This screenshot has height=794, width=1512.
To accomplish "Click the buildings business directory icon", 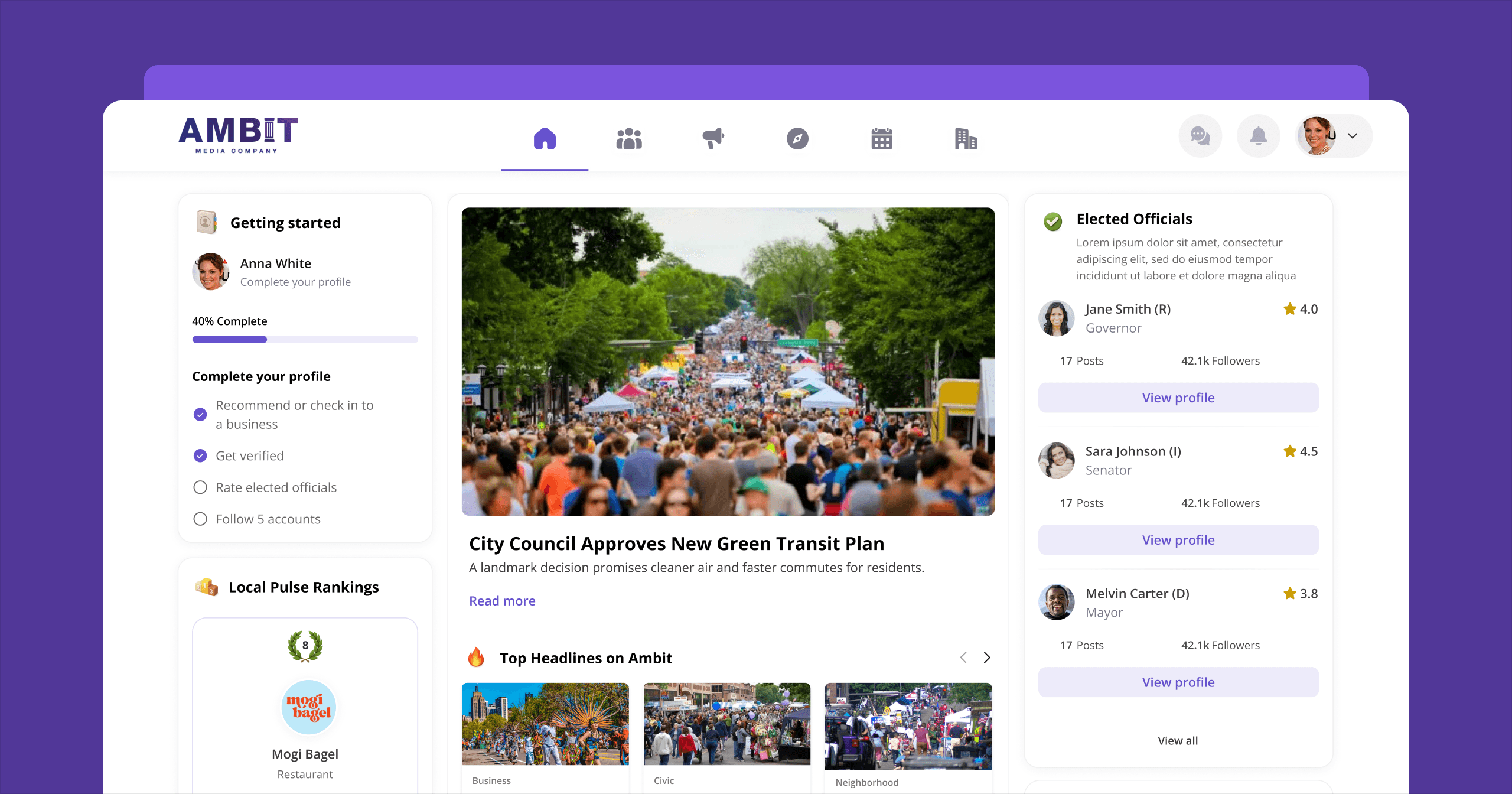I will click(966, 139).
